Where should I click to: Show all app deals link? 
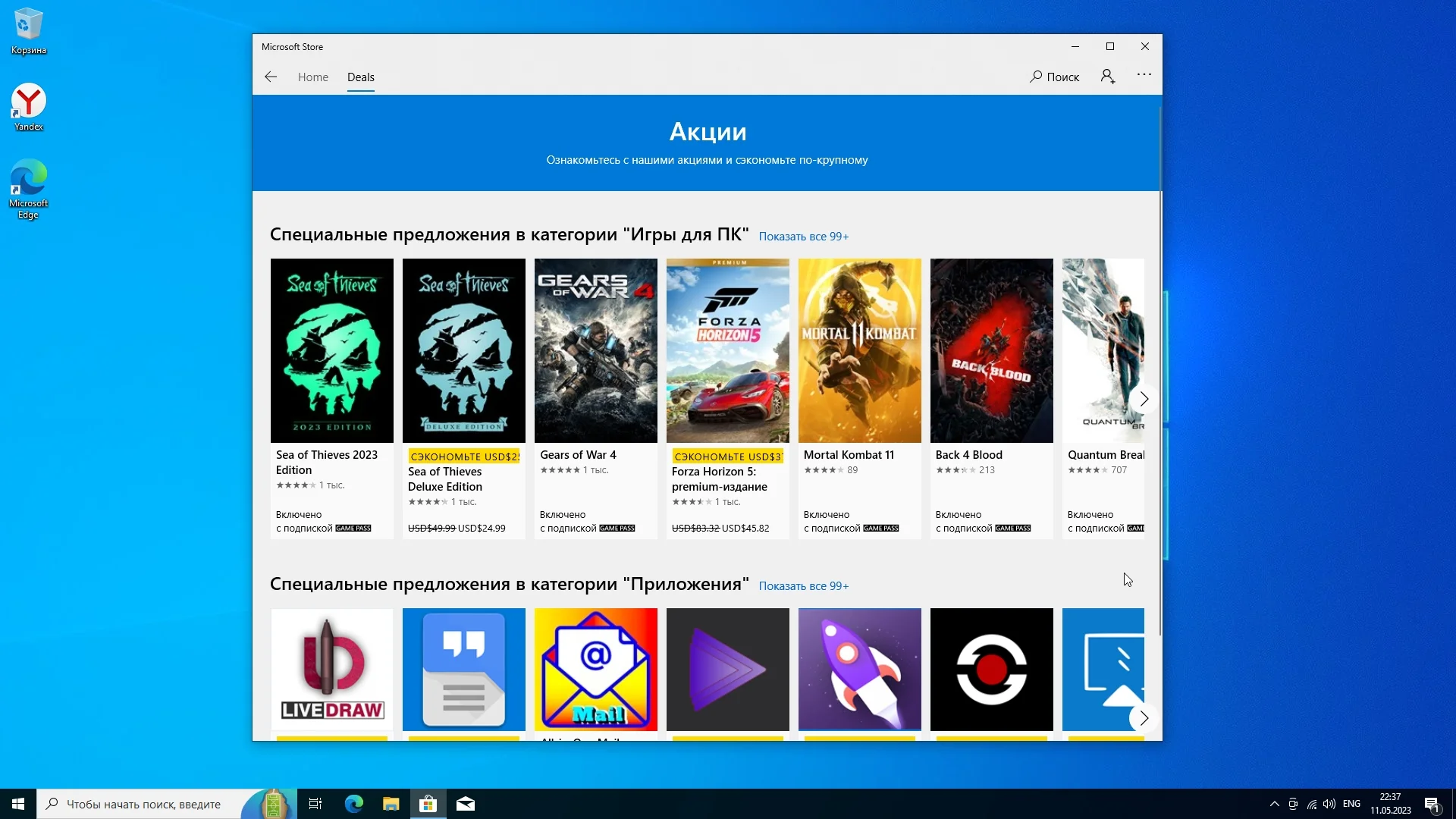tap(803, 586)
